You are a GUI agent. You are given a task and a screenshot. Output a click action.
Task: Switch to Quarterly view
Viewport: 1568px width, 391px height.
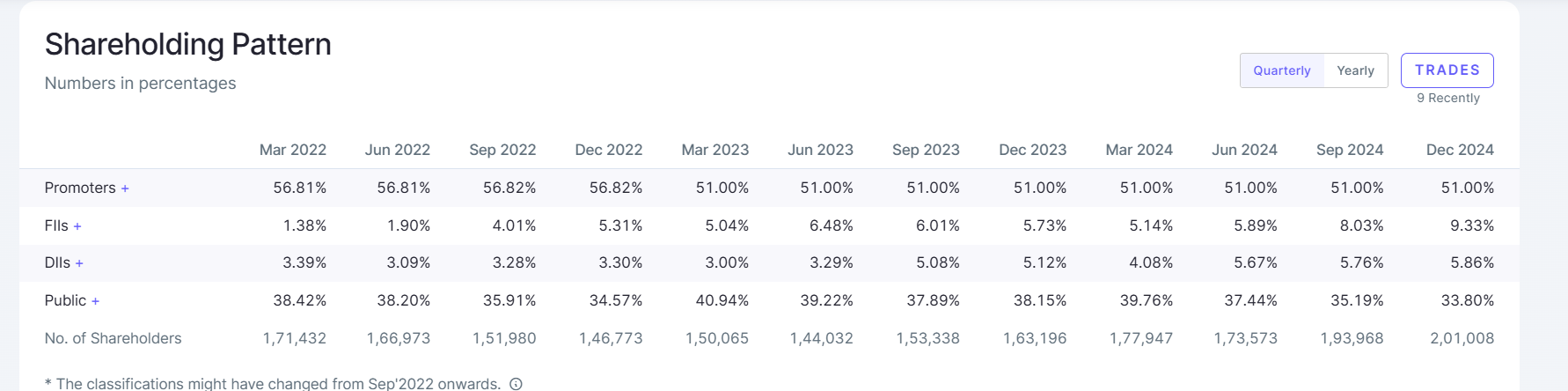[x=1282, y=70]
